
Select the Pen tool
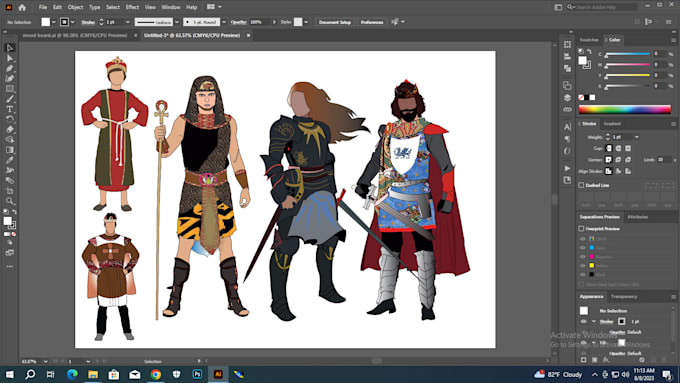10,69
